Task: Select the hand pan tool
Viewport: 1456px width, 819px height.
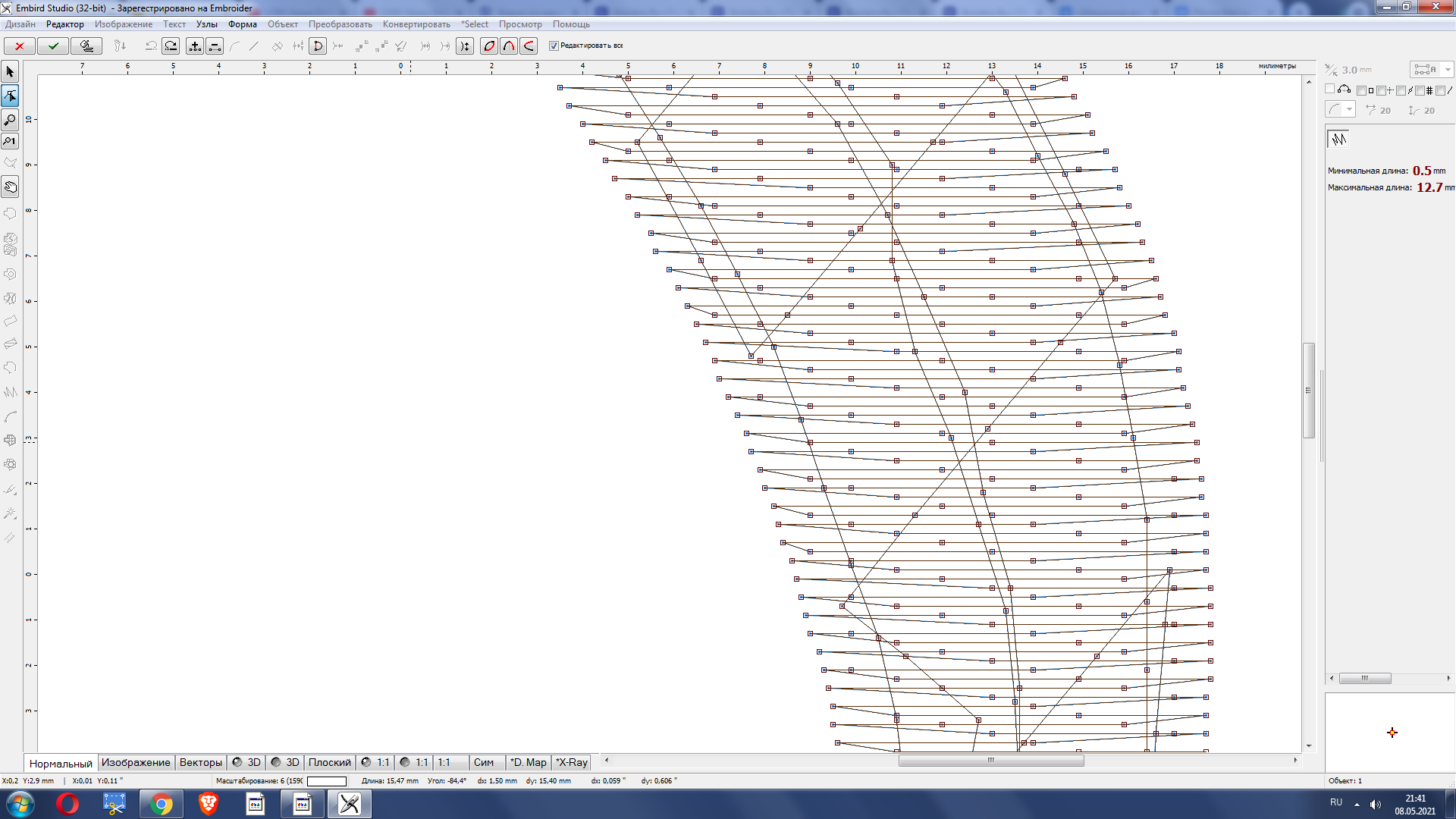Action: pos(10,187)
